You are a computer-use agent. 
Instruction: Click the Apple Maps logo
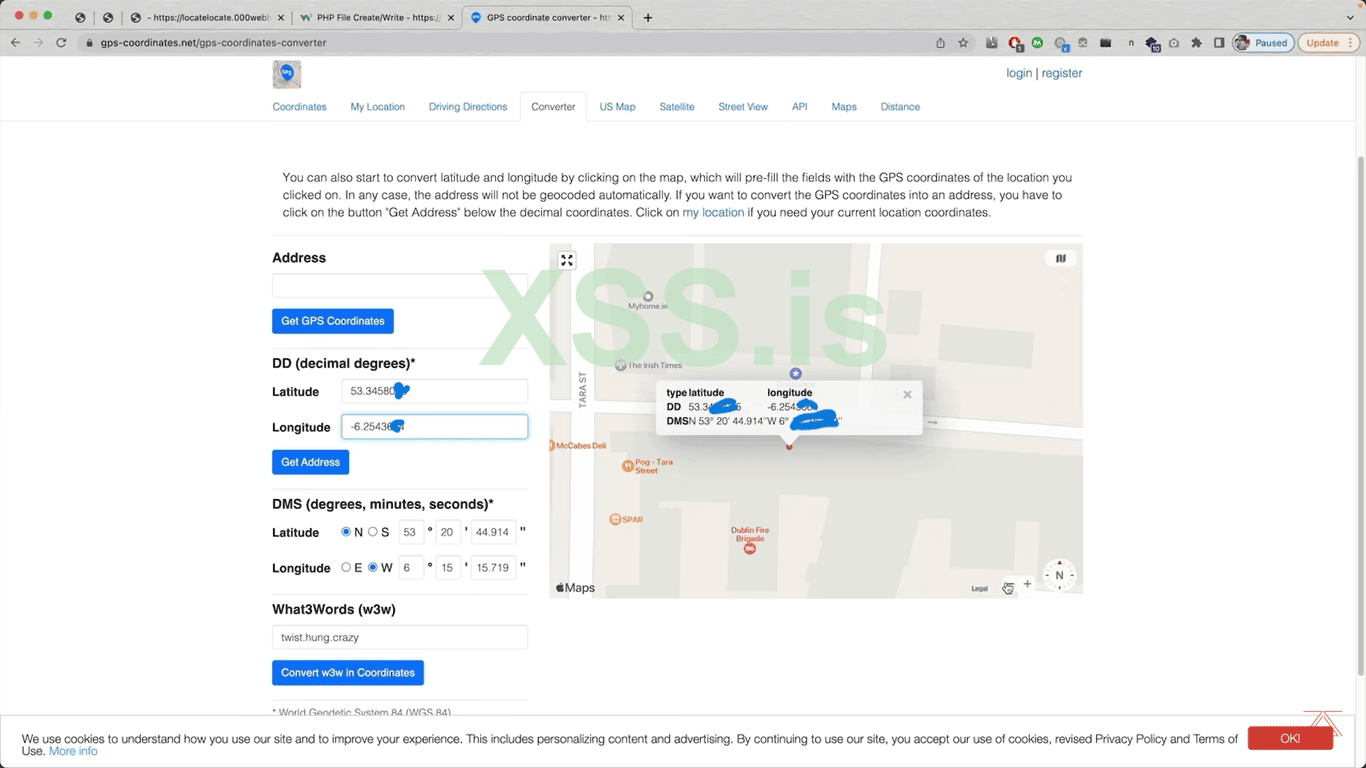tap(574, 587)
